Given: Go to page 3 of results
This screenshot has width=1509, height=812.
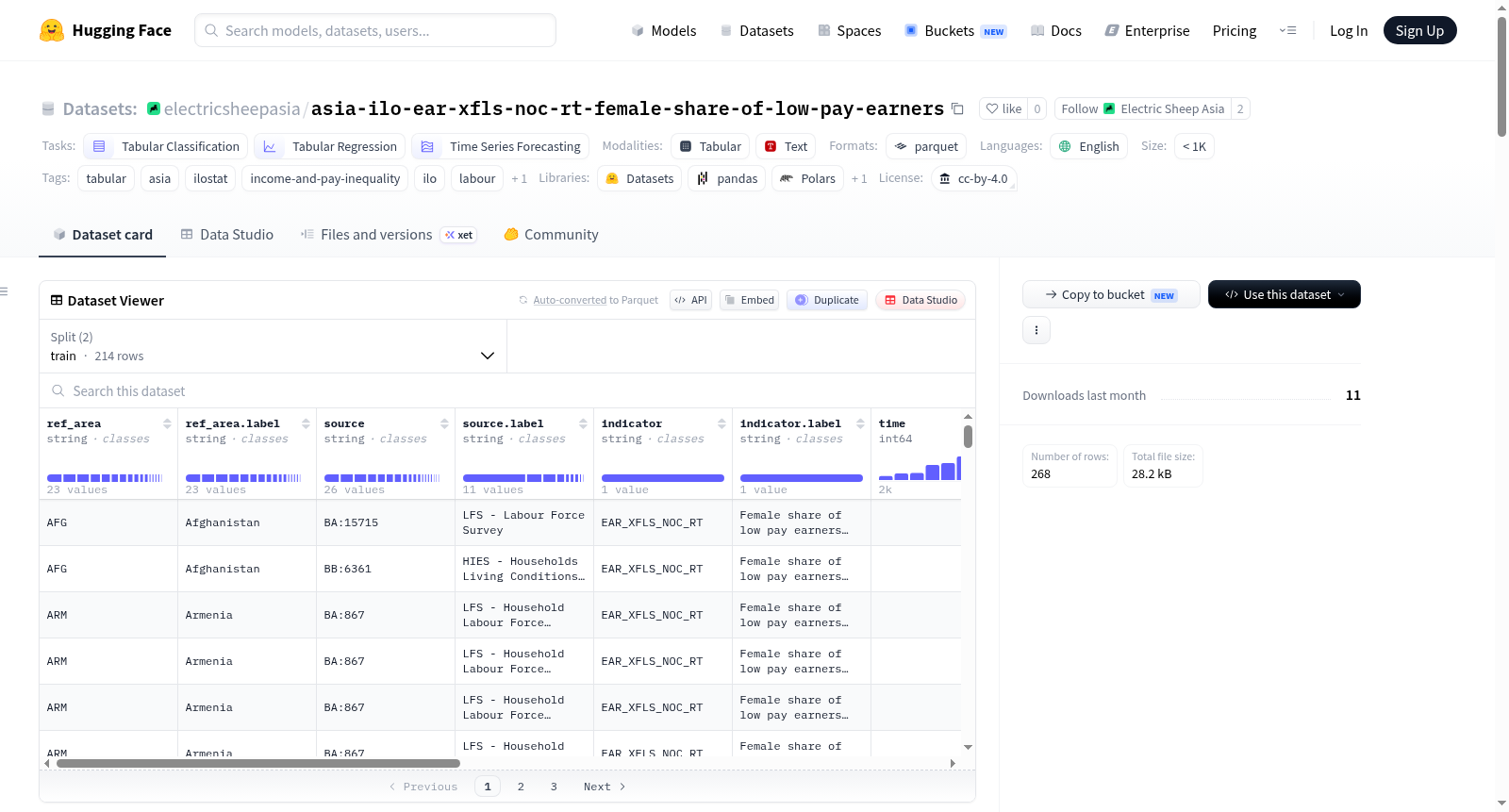Looking at the screenshot, I should 554,787.
